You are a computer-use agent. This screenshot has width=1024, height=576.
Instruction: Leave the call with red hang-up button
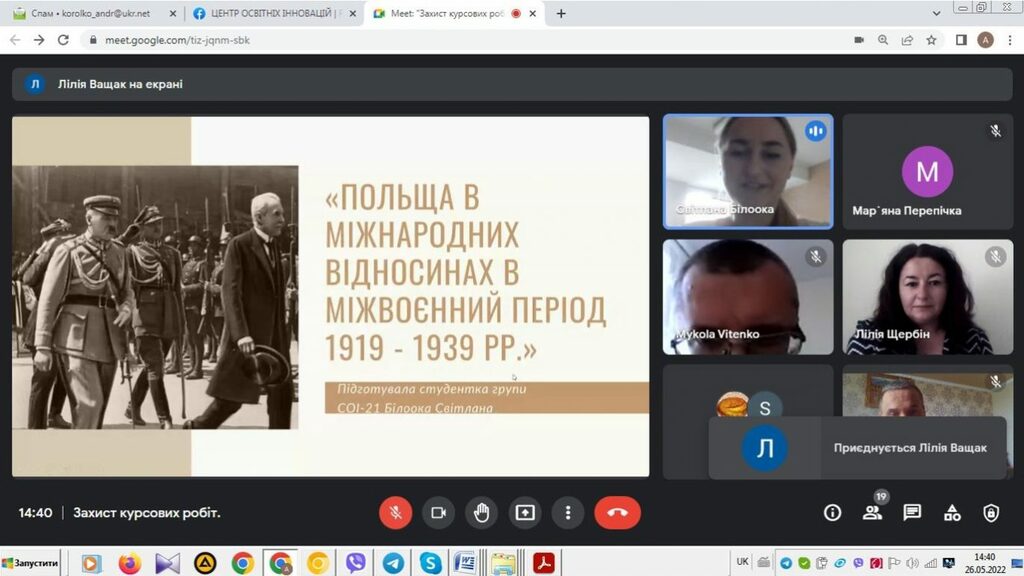pyautogui.click(x=617, y=513)
